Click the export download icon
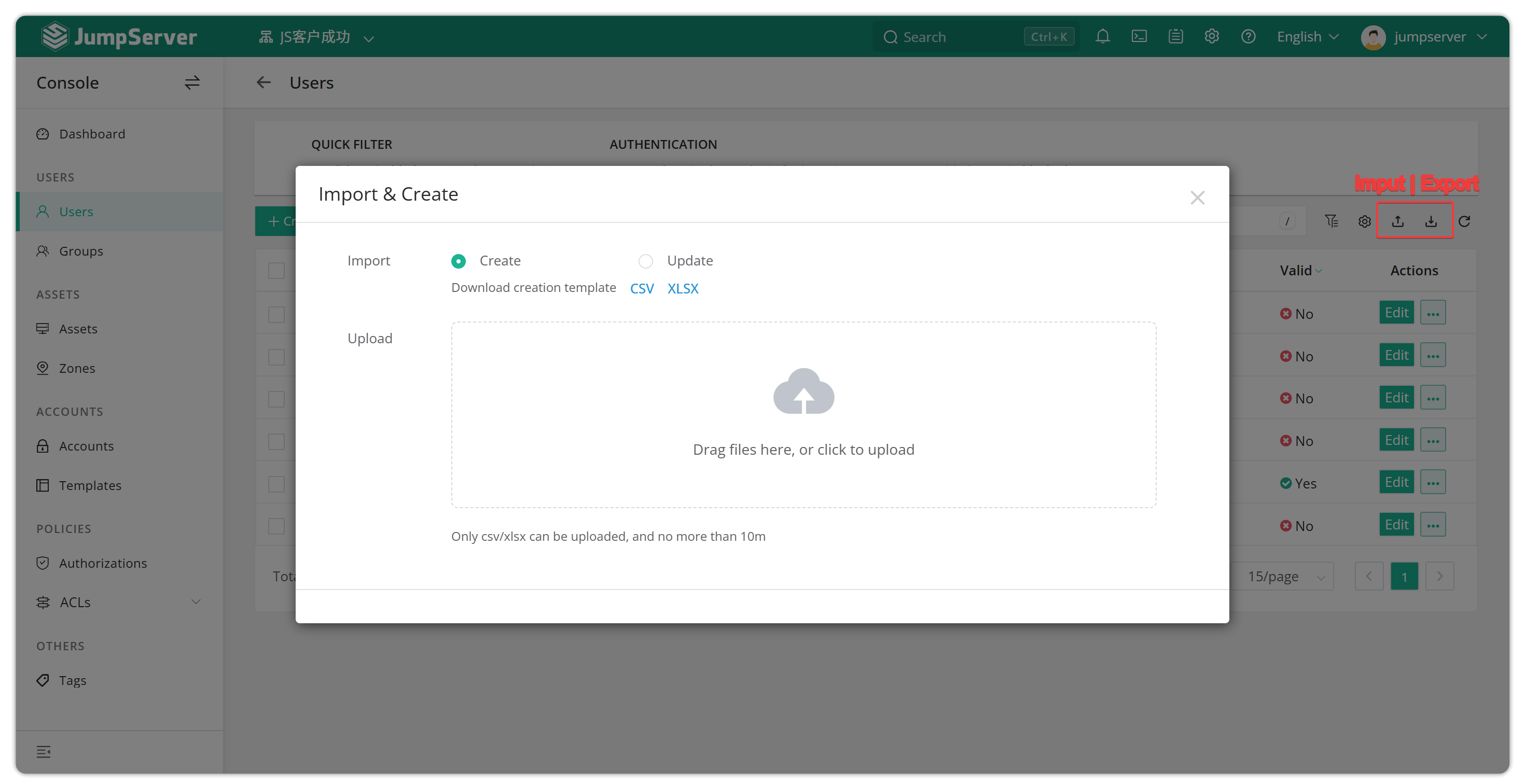1525x784 pixels. (1430, 221)
